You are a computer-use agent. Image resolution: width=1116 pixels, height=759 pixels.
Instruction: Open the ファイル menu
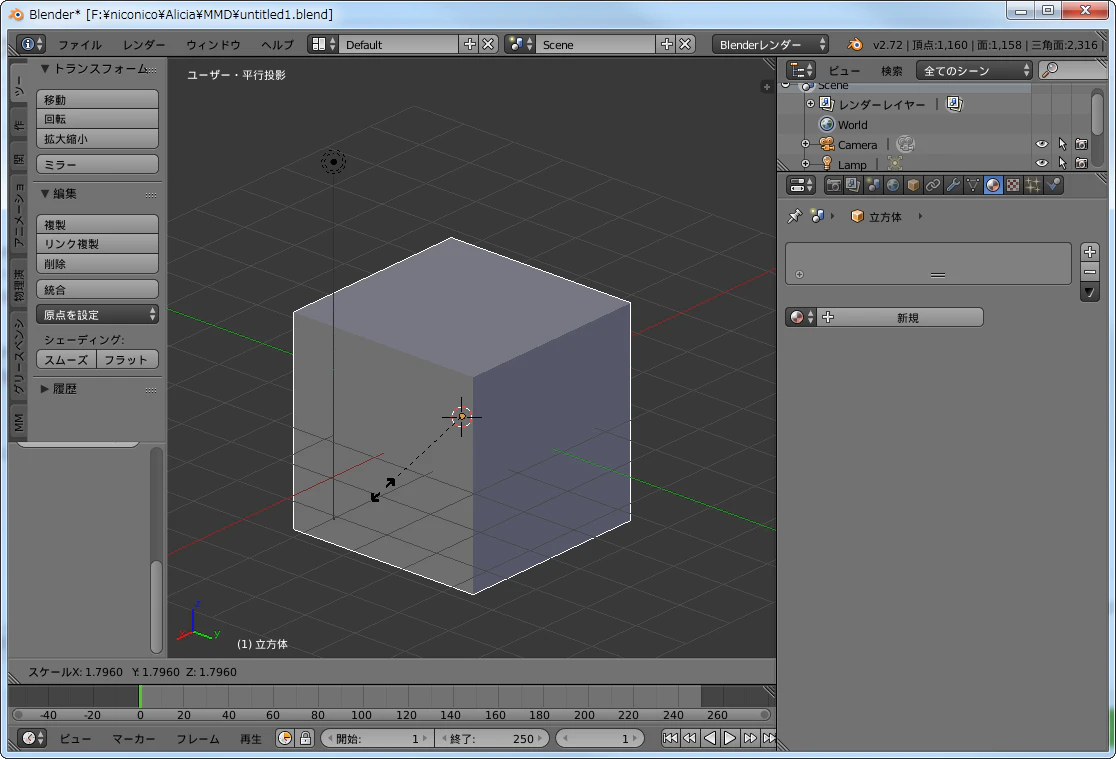[x=80, y=44]
